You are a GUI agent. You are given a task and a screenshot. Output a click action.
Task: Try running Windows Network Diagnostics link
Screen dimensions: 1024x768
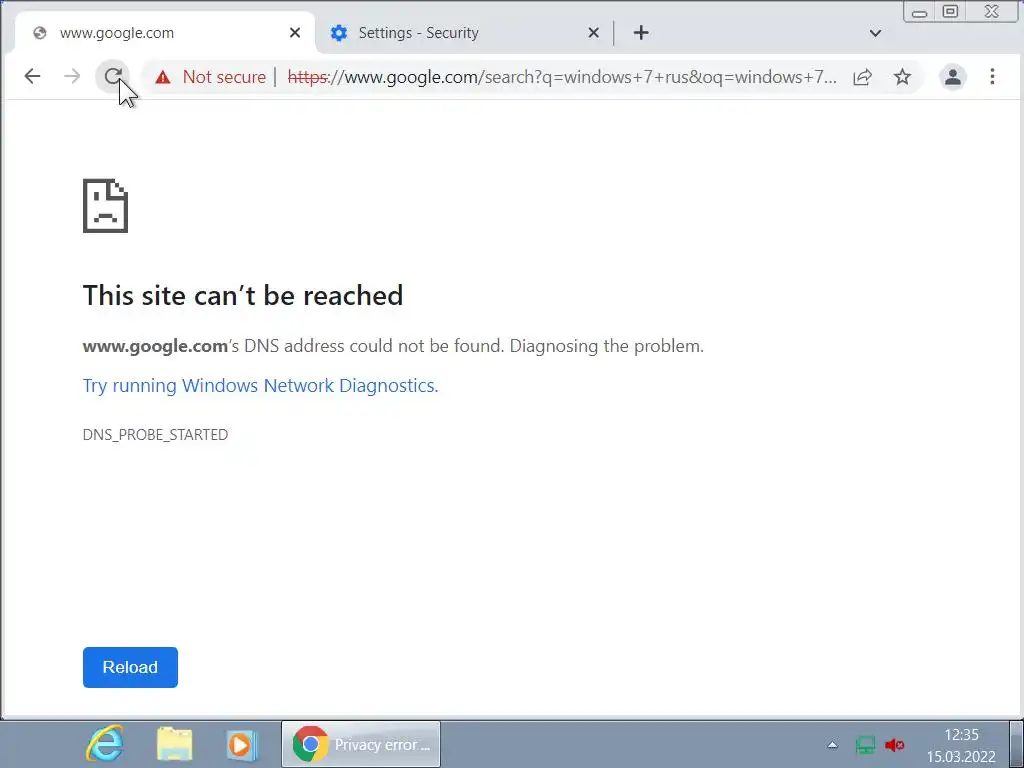tap(261, 385)
